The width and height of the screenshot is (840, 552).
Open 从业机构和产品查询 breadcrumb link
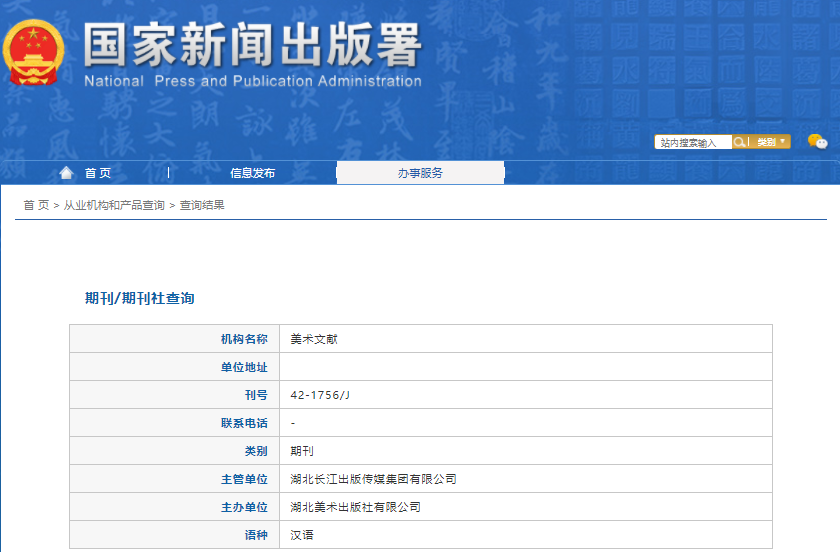point(114,205)
